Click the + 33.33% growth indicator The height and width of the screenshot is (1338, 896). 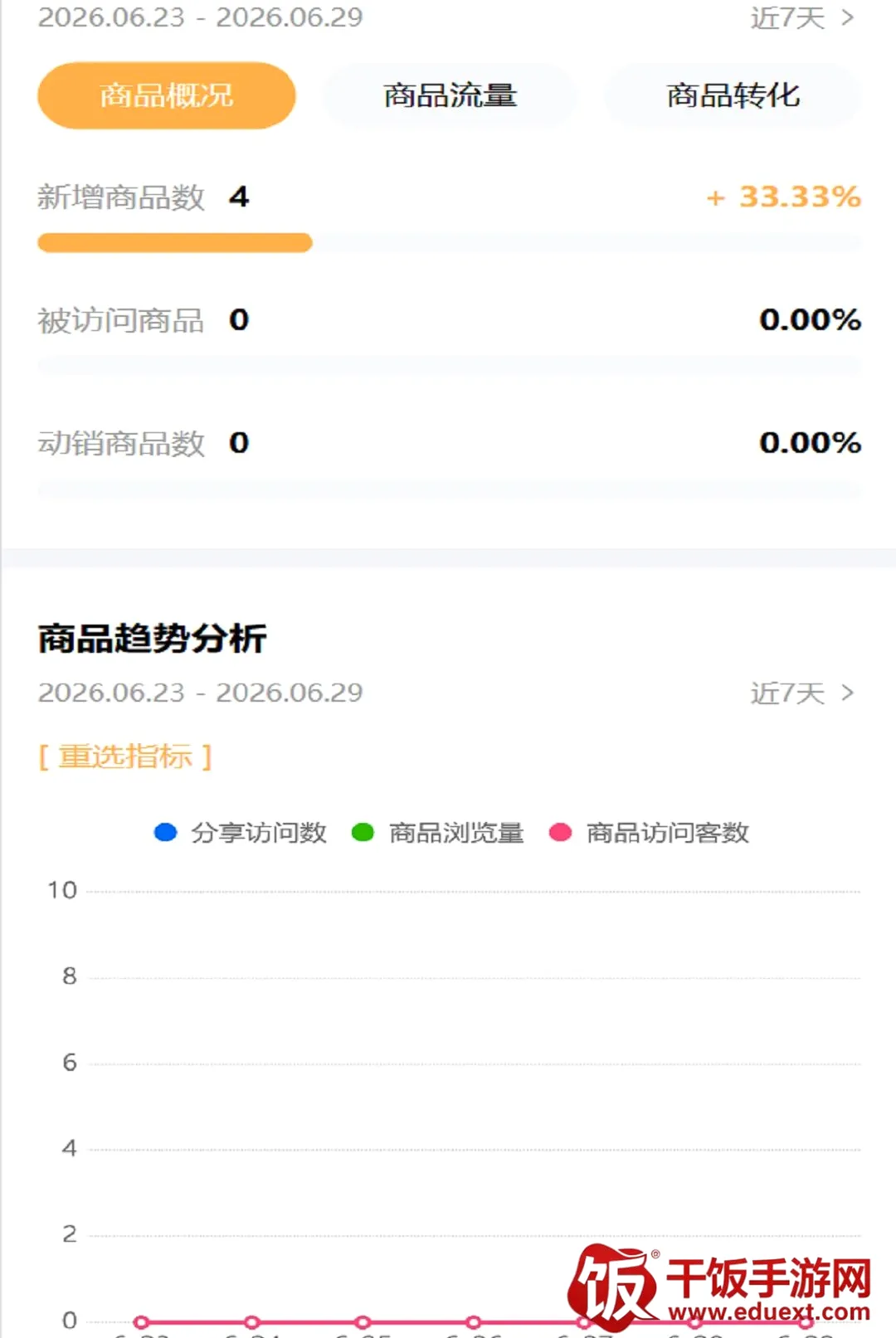pyautogui.click(x=783, y=197)
